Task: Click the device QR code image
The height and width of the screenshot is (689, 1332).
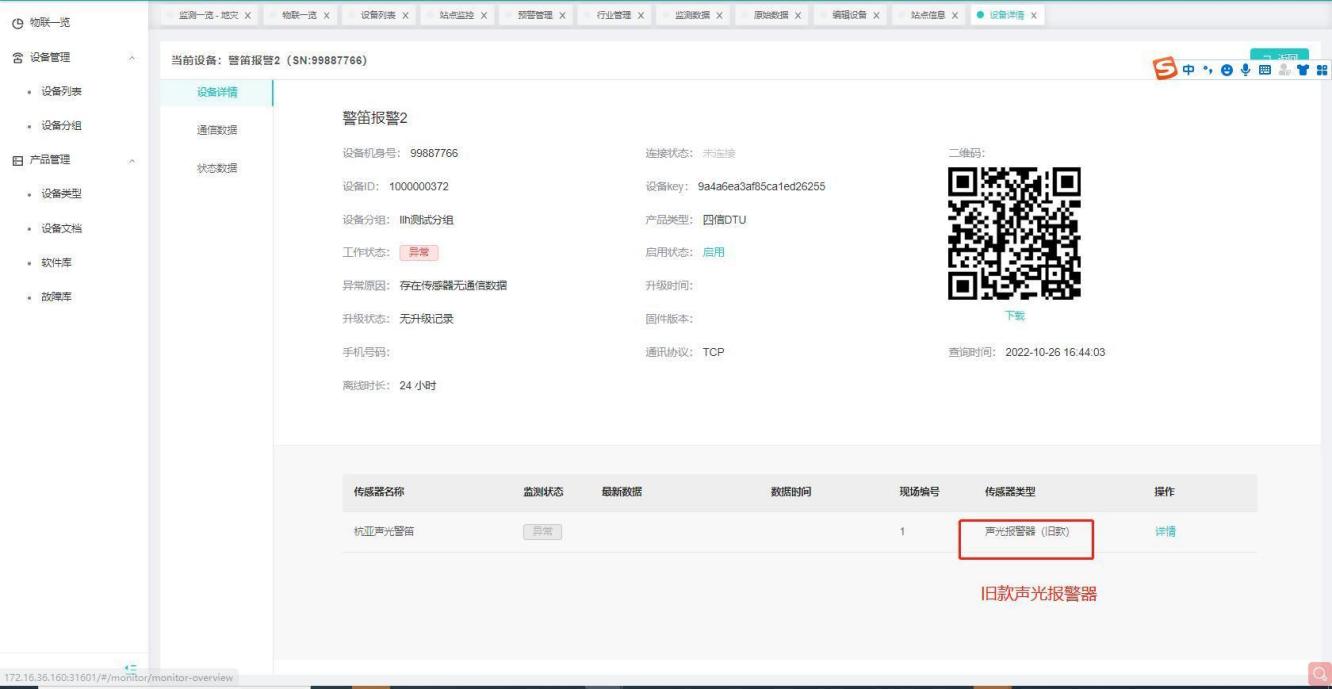Action: (1014, 236)
